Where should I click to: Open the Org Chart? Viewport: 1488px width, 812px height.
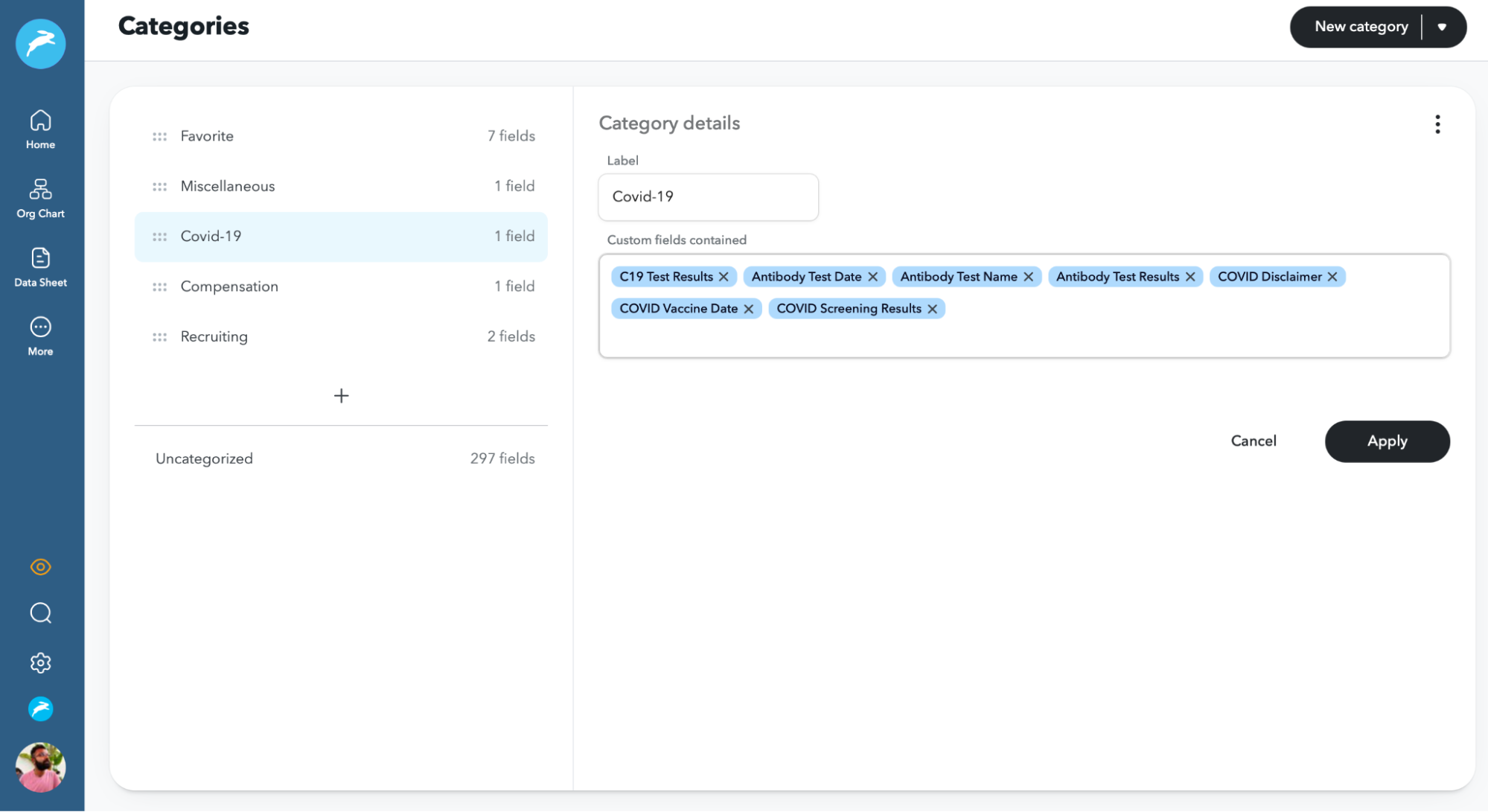tap(40, 196)
